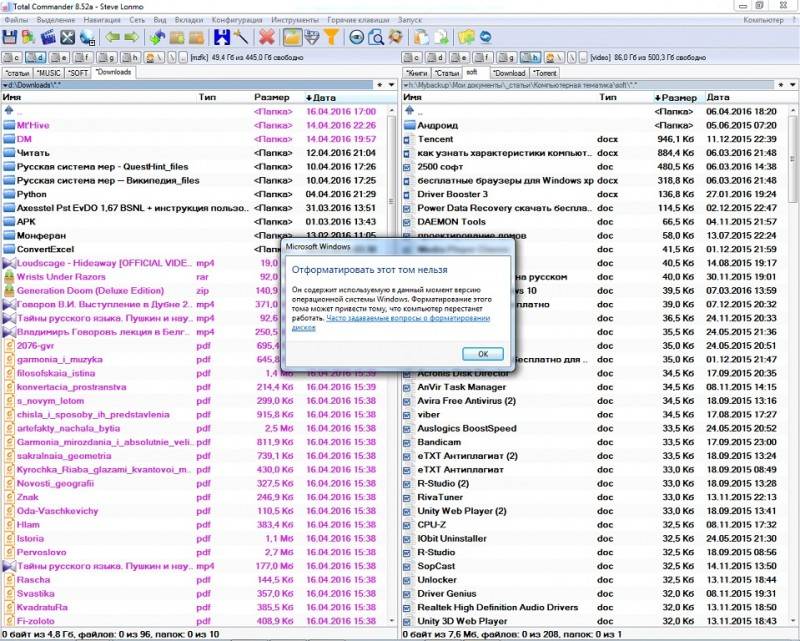This screenshot has width=800, height=641.
Task: Select drive h in right panel
Action: 530,58
